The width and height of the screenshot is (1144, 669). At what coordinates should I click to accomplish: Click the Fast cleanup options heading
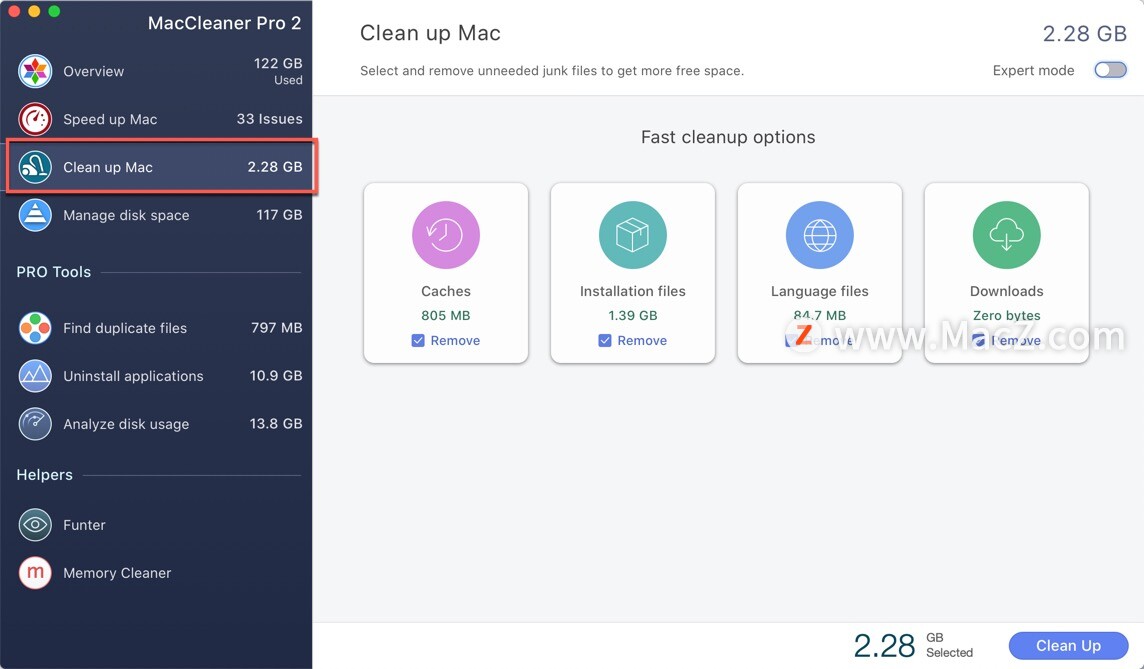click(x=728, y=137)
